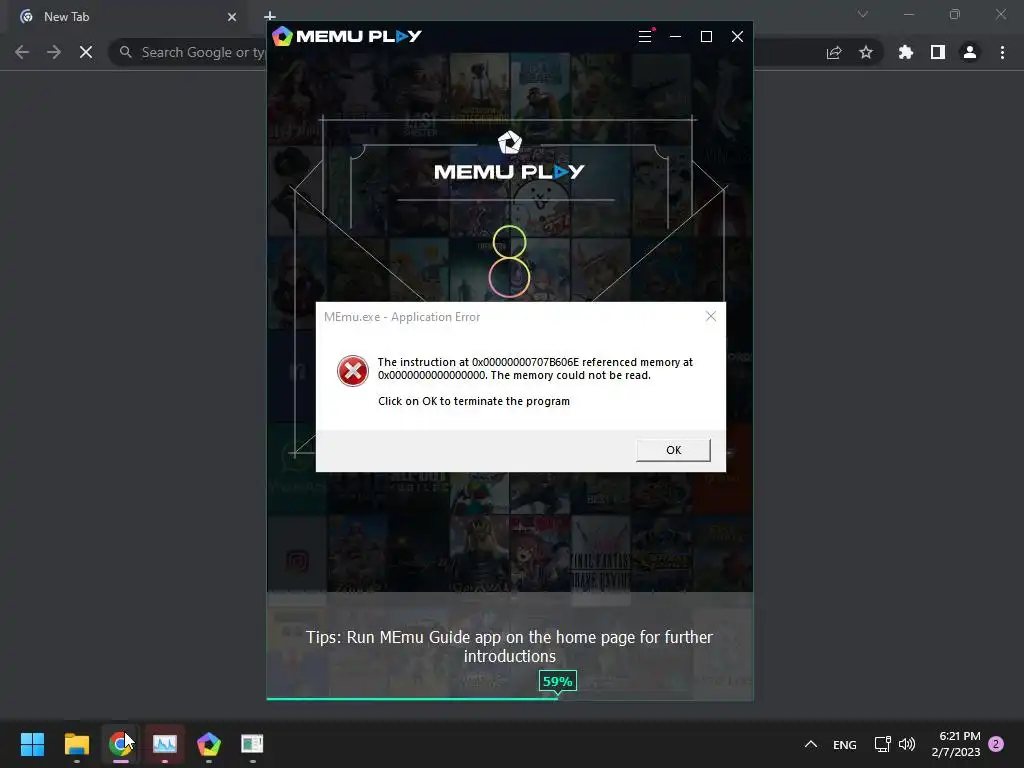Close the MEmu Play window
The height and width of the screenshot is (768, 1024).
click(737, 37)
